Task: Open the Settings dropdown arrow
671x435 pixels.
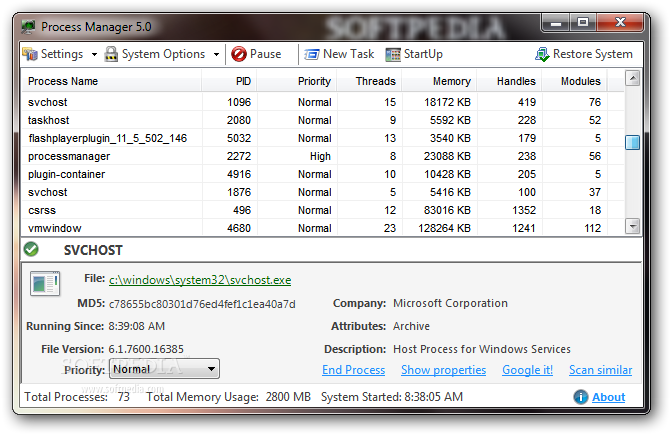Action: click(x=94, y=55)
